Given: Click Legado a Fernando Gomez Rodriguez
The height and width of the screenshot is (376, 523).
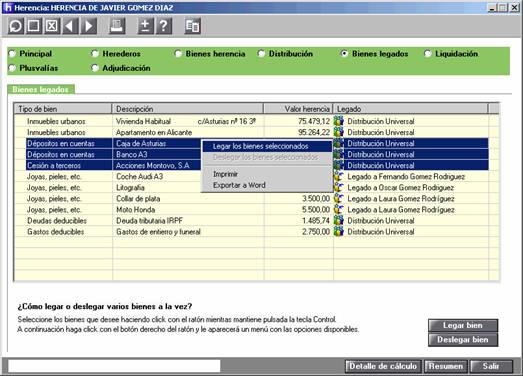Looking at the screenshot, I should coord(406,176).
